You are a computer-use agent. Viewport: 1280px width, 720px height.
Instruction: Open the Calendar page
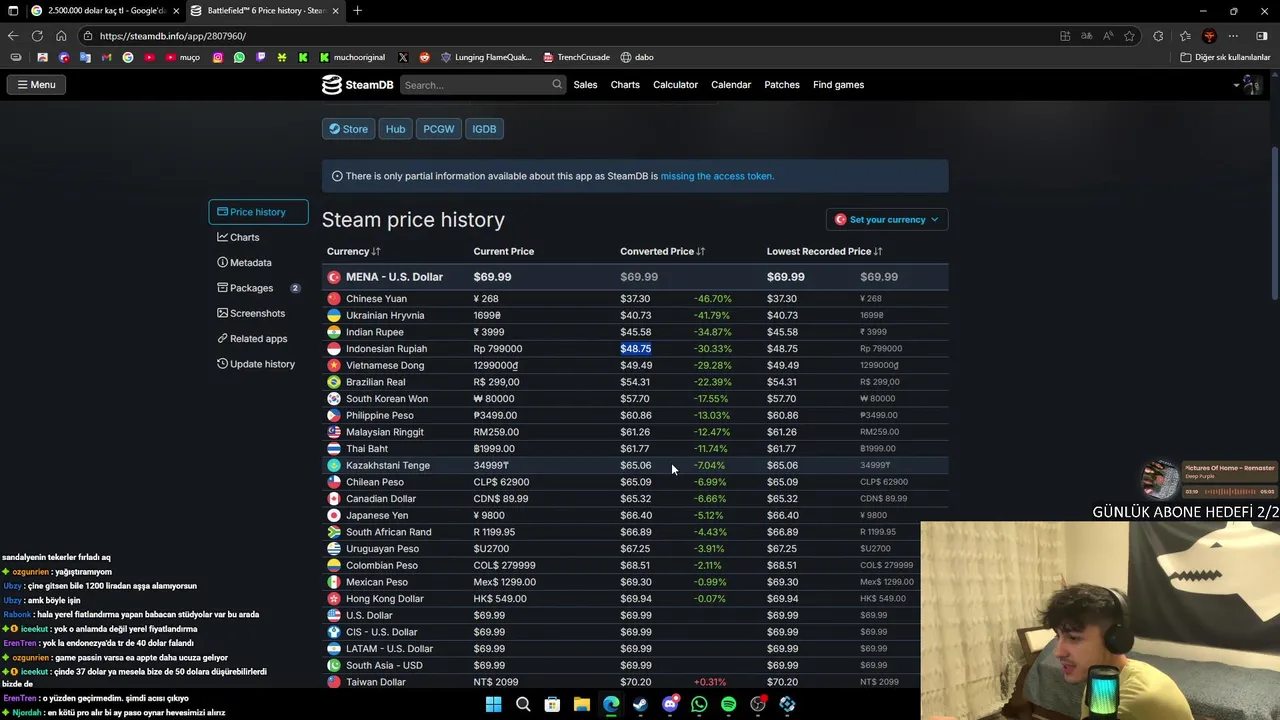tap(731, 85)
